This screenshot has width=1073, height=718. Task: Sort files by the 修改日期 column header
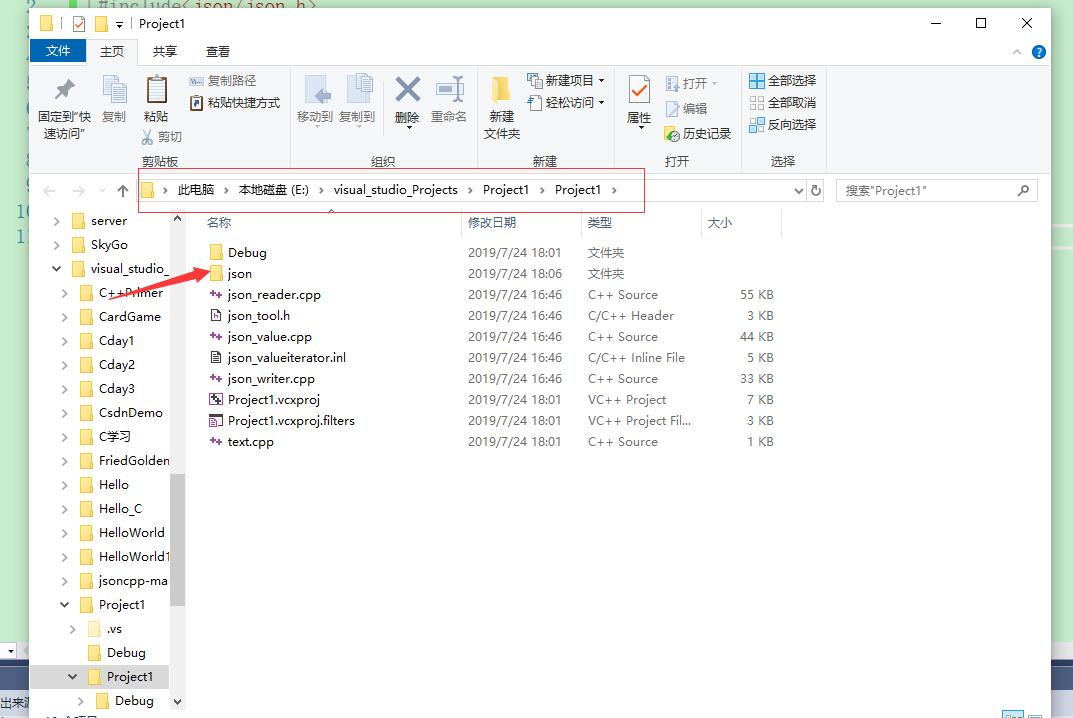pos(494,222)
